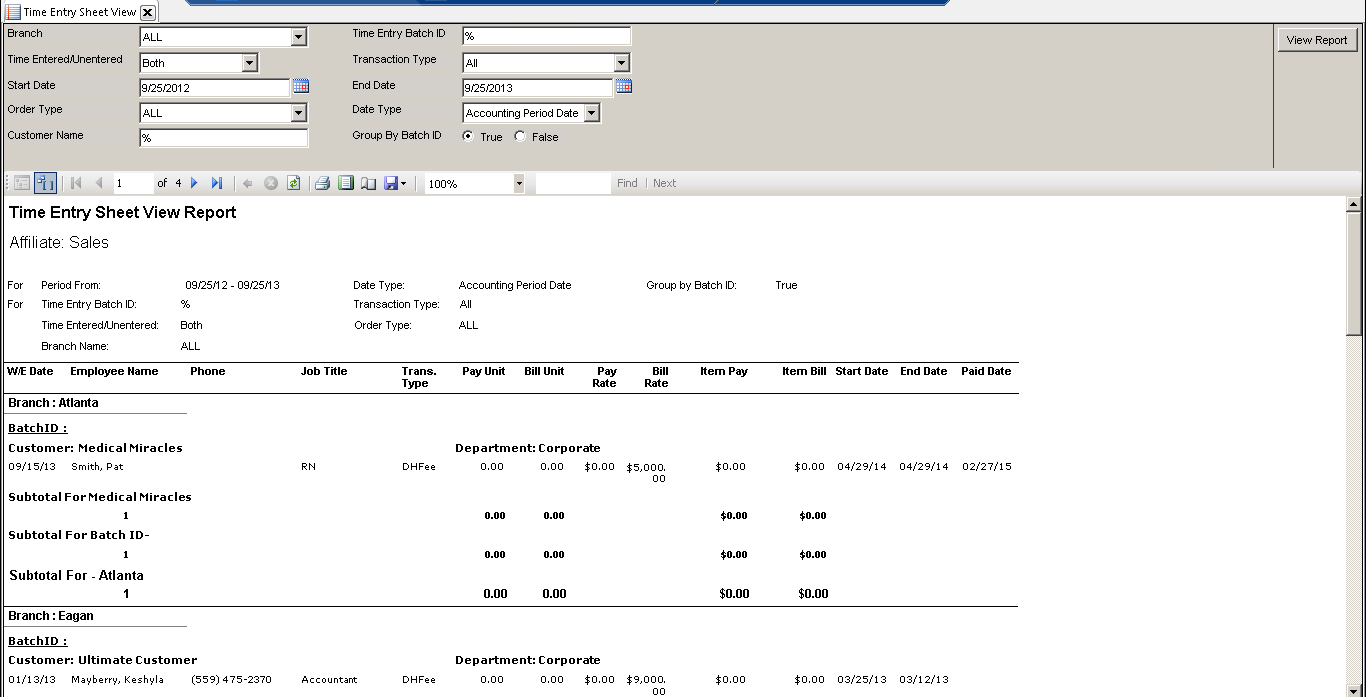This screenshot has height=697, width=1366.
Task: Click the paid date 02/27/15
Action: click(x=986, y=467)
